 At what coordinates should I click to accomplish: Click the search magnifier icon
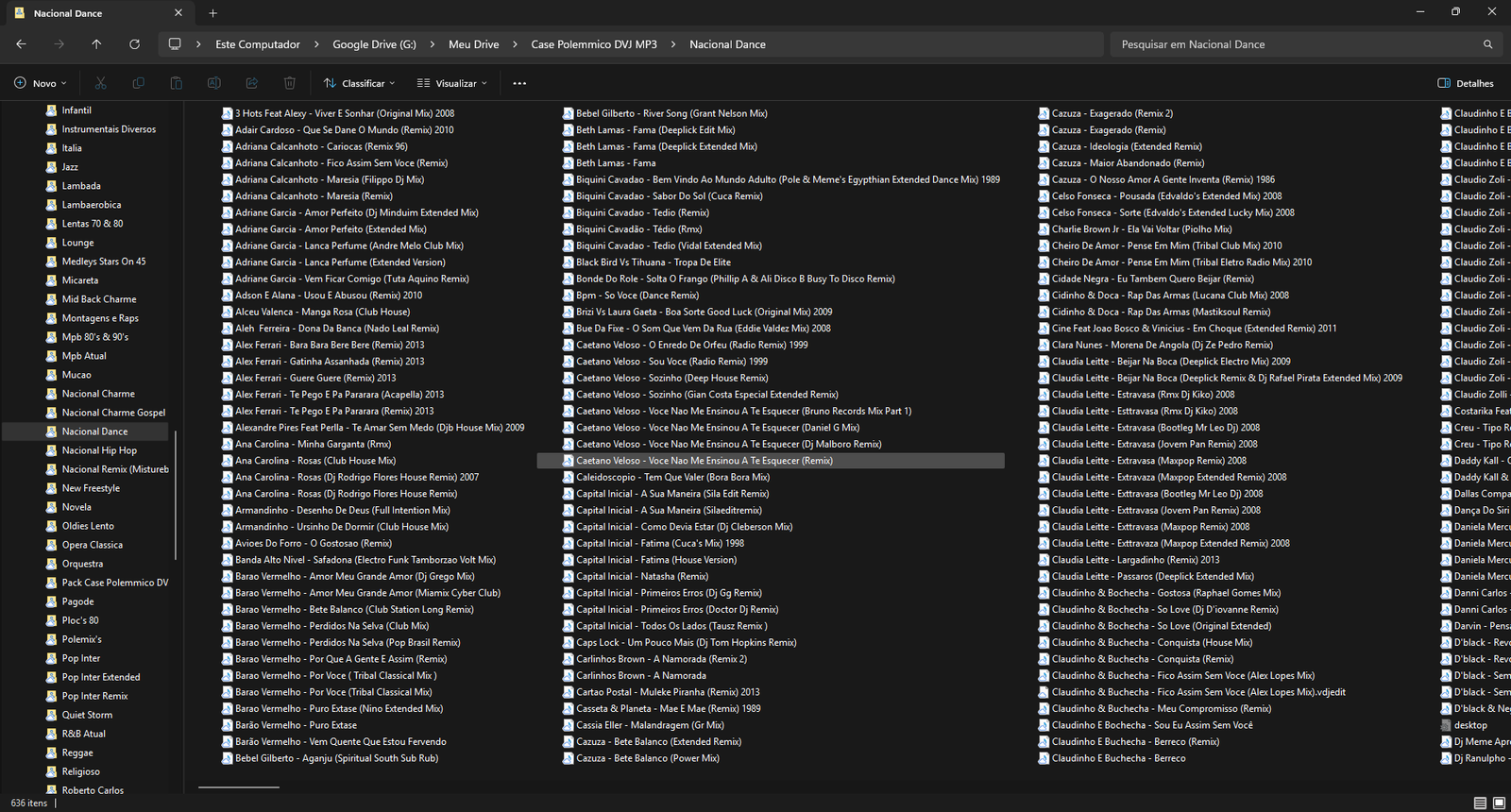(x=1487, y=44)
